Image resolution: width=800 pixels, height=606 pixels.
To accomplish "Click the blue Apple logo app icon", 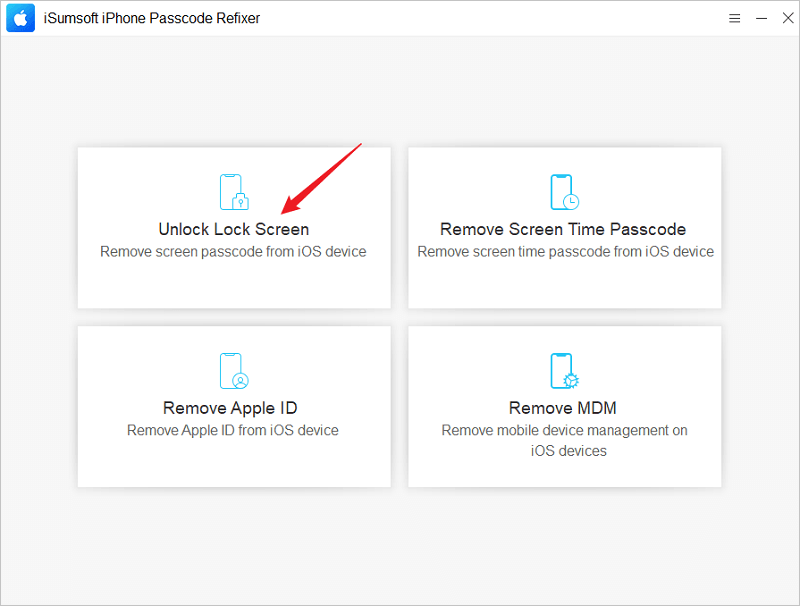I will pos(20,18).
